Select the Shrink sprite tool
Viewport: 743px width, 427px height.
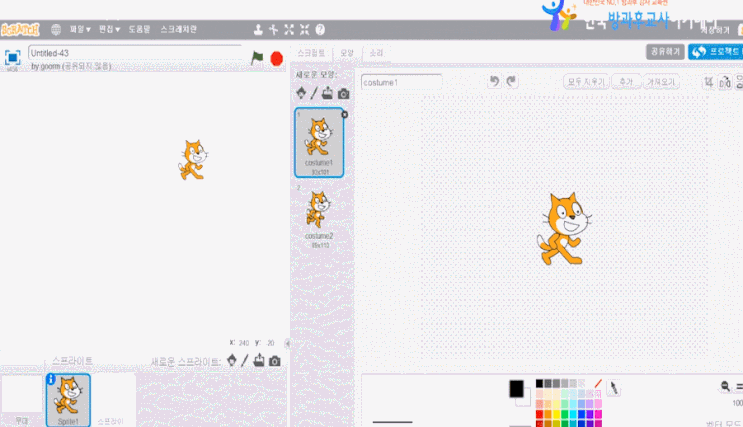coord(305,29)
